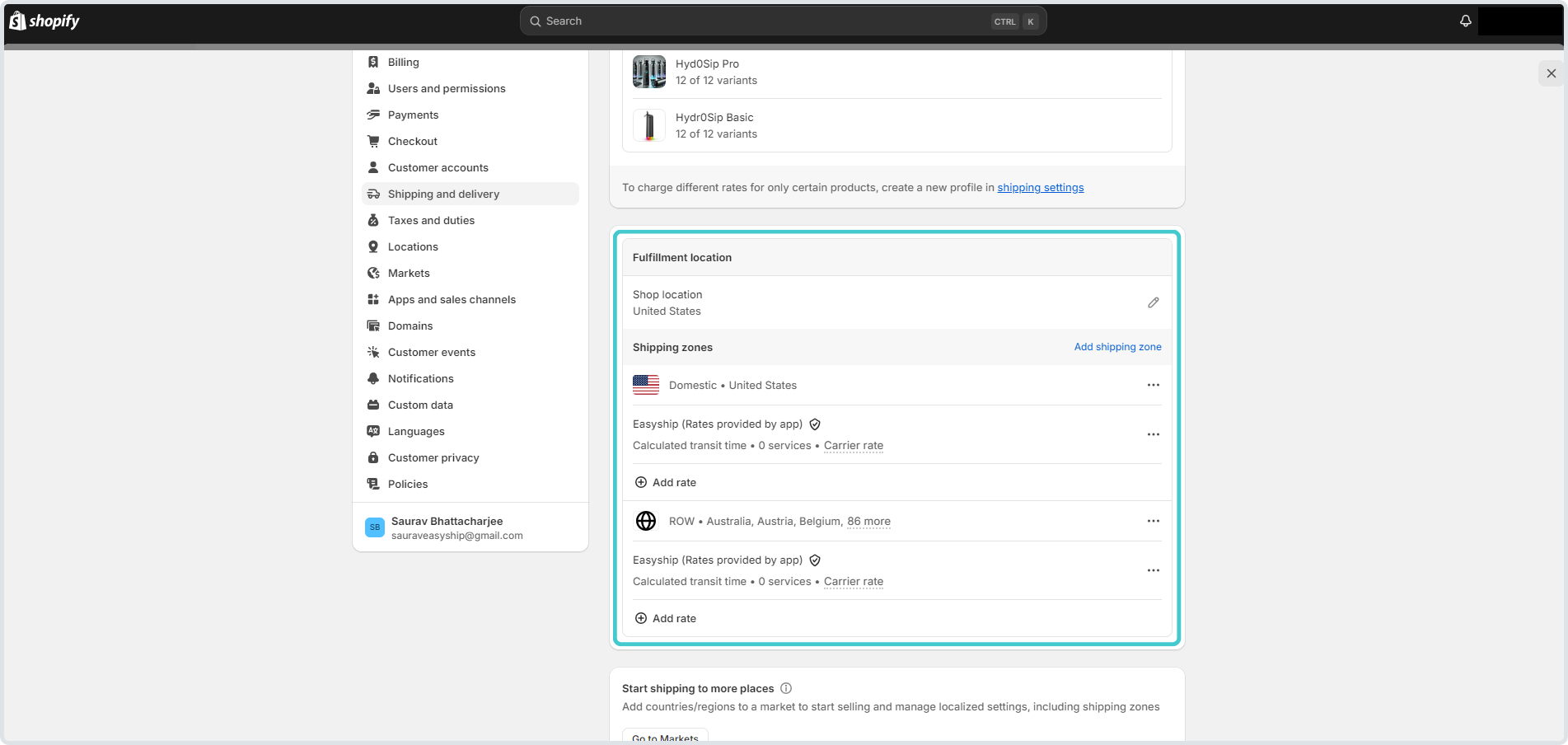
Task: Click the United States flag icon
Action: click(646, 385)
